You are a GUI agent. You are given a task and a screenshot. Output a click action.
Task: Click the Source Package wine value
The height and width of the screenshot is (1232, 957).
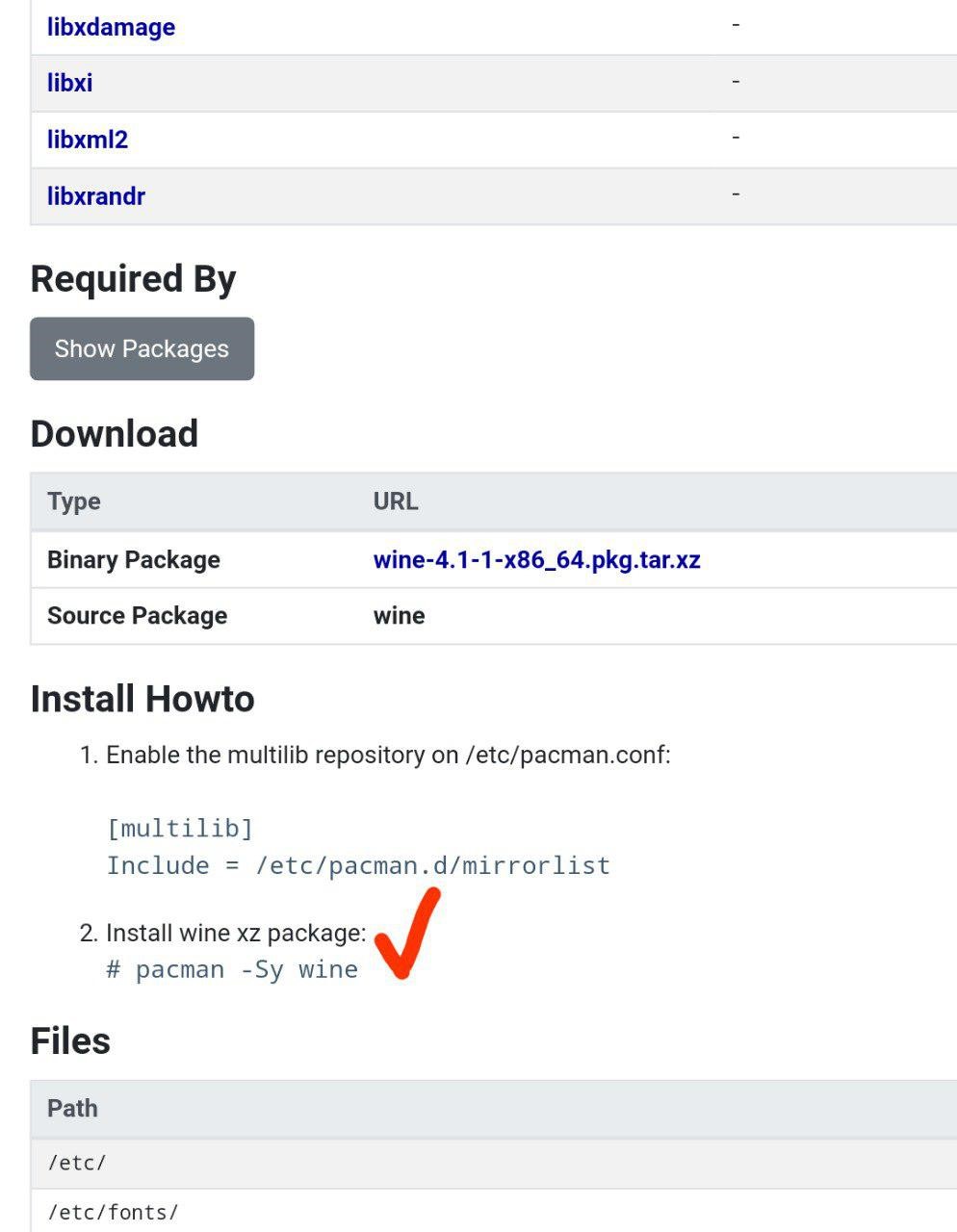(x=399, y=616)
